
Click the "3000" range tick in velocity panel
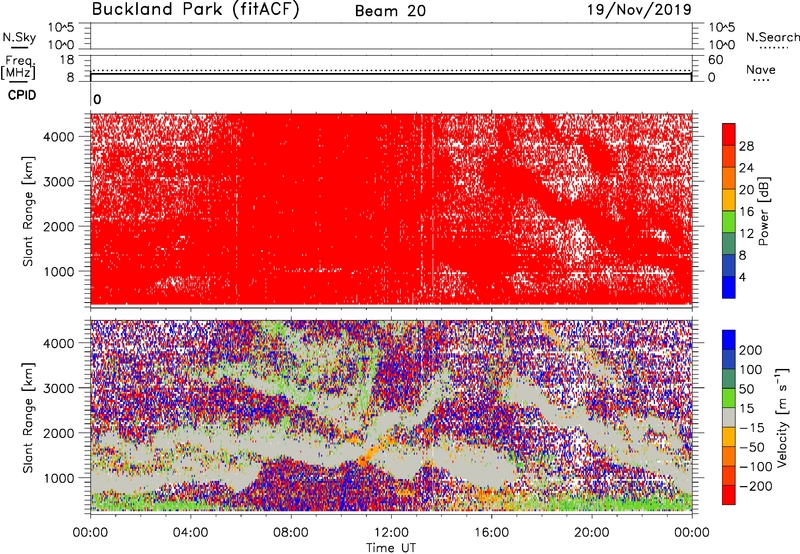click(x=59, y=388)
